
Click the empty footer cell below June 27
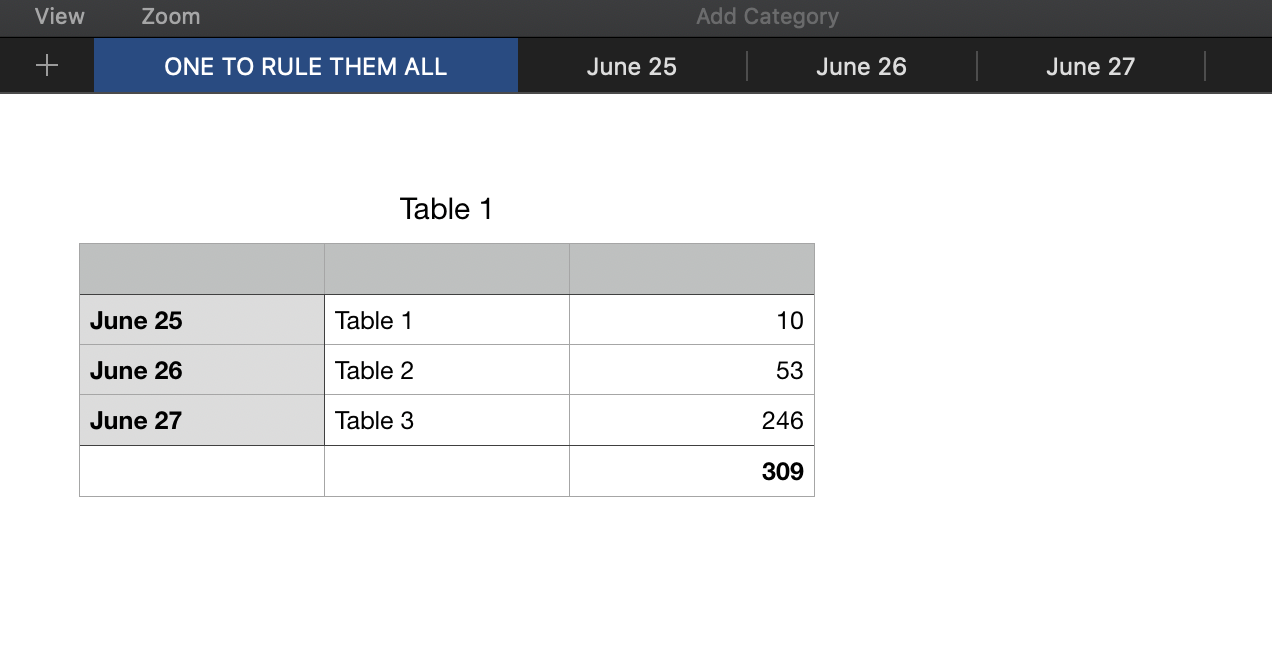tap(201, 471)
